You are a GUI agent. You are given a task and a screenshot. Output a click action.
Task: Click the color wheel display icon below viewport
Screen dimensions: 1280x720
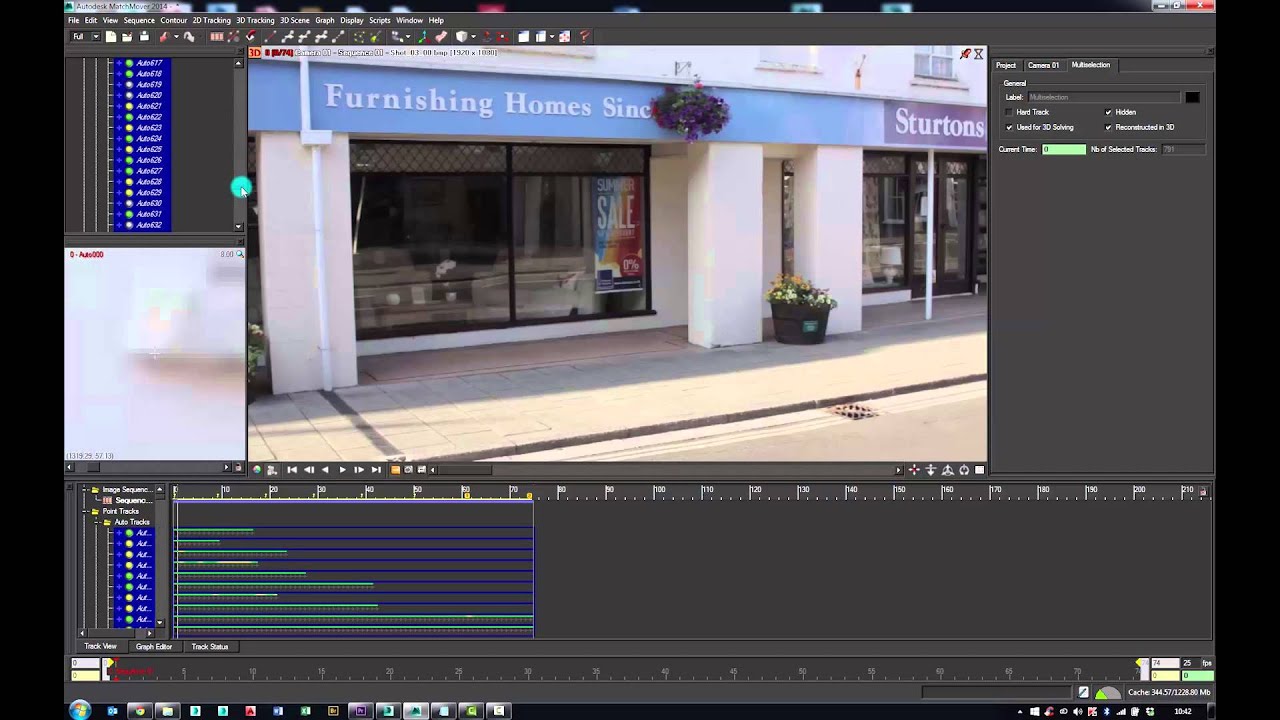coord(257,470)
